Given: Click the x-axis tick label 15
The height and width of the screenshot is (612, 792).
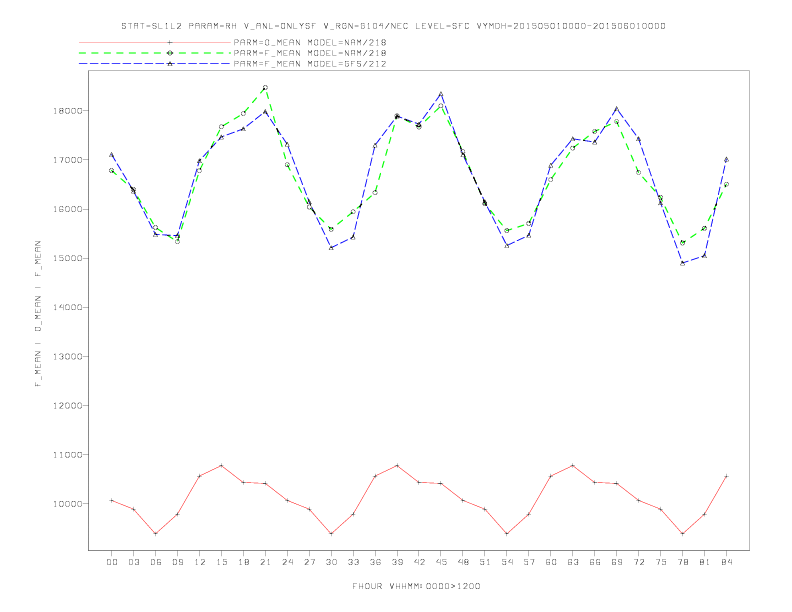Looking at the screenshot, I should (221, 562).
